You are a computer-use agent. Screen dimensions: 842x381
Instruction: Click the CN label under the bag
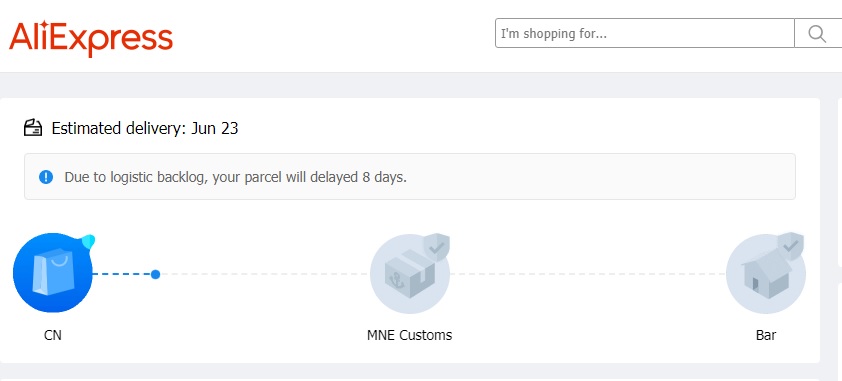point(53,335)
